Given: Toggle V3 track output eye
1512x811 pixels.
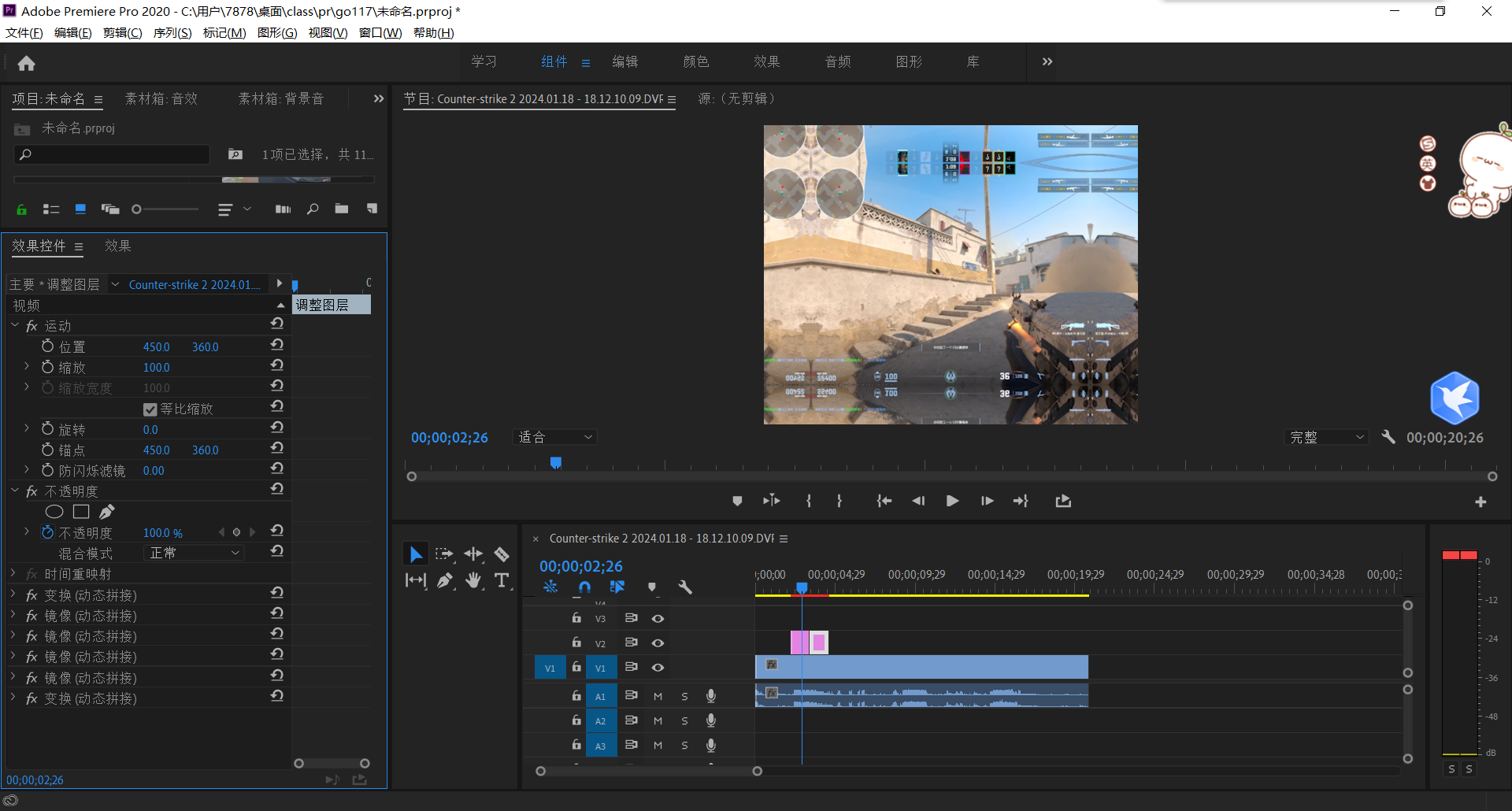Looking at the screenshot, I should [x=658, y=619].
